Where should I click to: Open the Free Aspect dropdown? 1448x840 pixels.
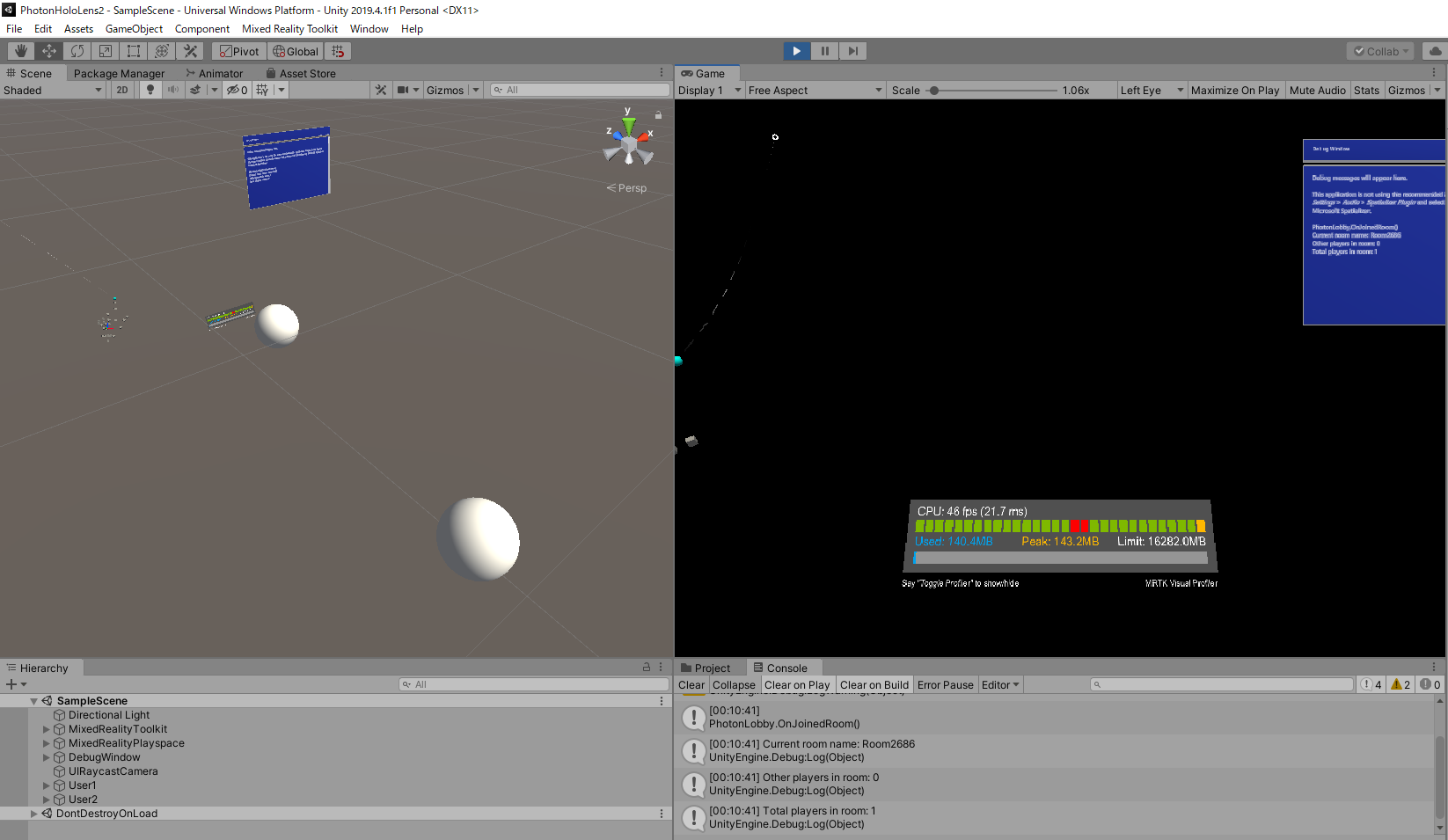pos(814,90)
